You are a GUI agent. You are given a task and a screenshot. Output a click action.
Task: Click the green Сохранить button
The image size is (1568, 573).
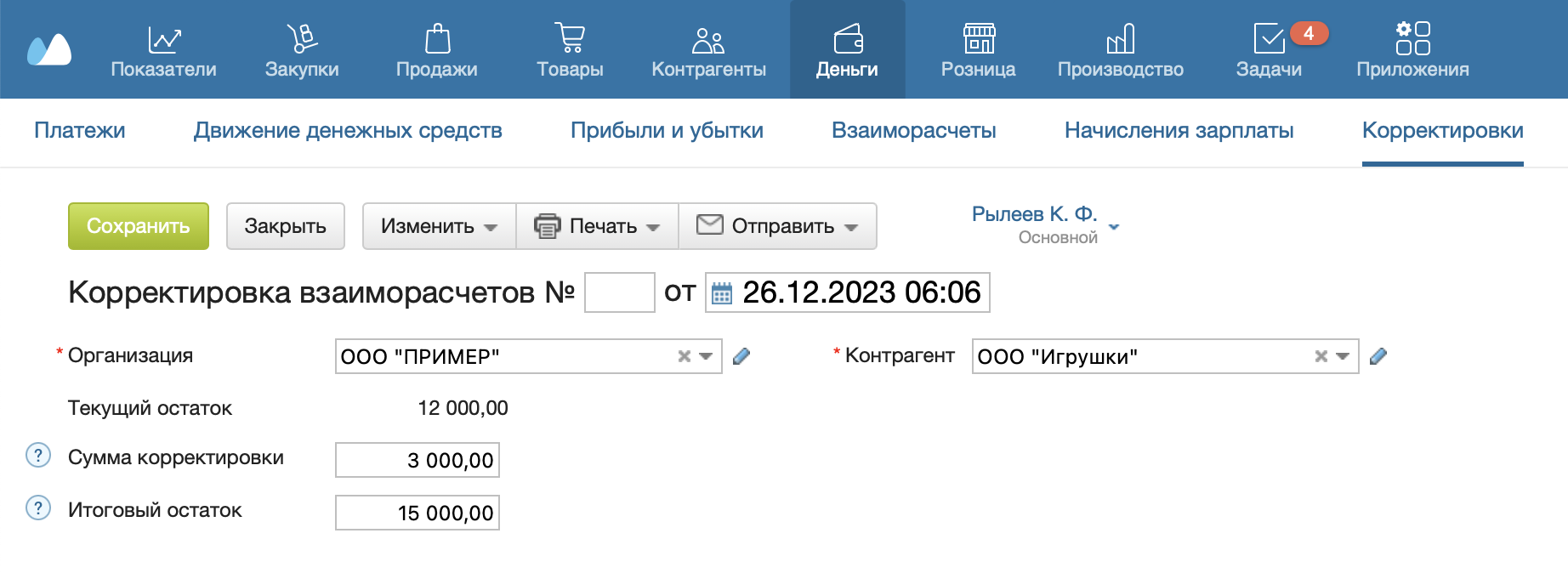(139, 226)
